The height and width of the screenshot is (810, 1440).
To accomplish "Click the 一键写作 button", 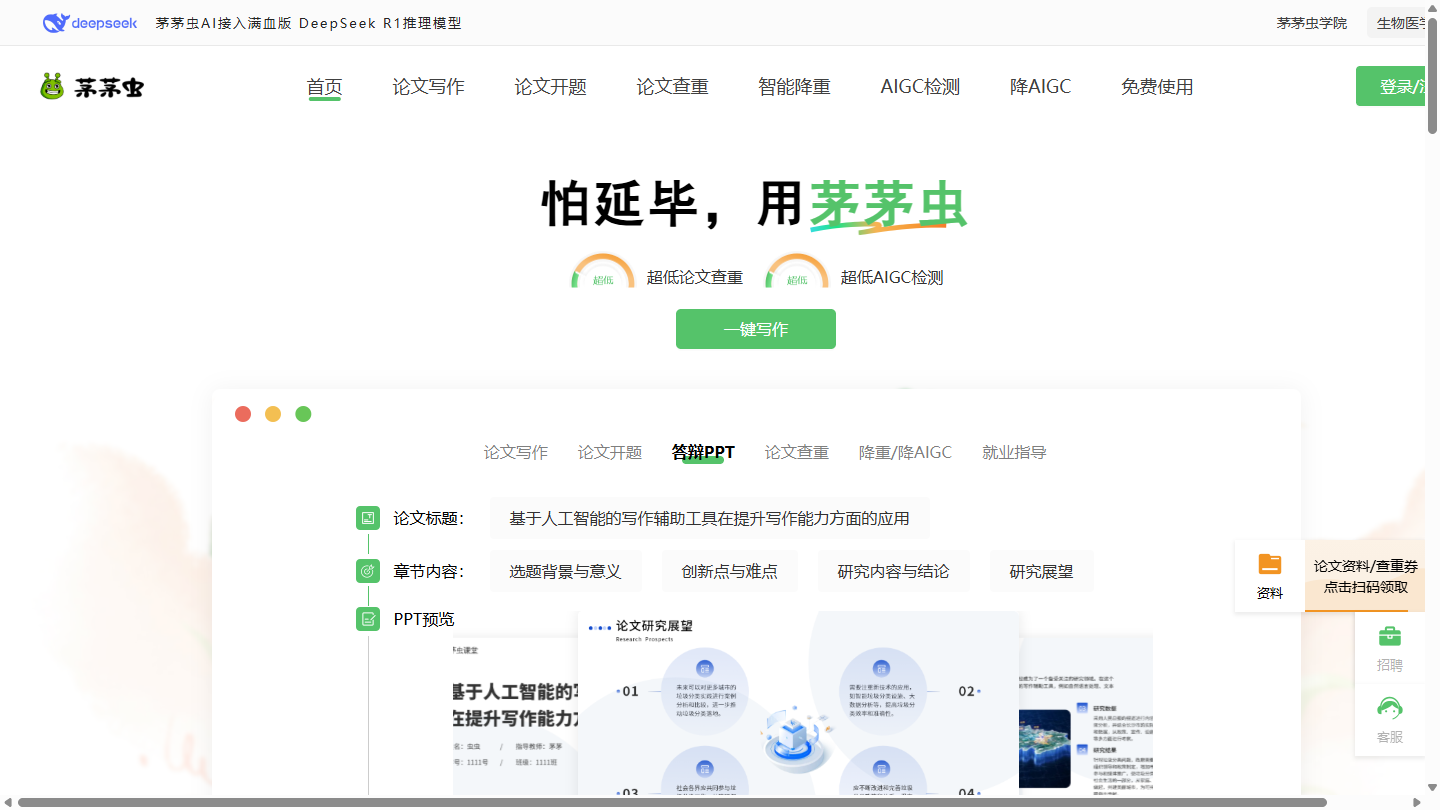I will tap(756, 329).
